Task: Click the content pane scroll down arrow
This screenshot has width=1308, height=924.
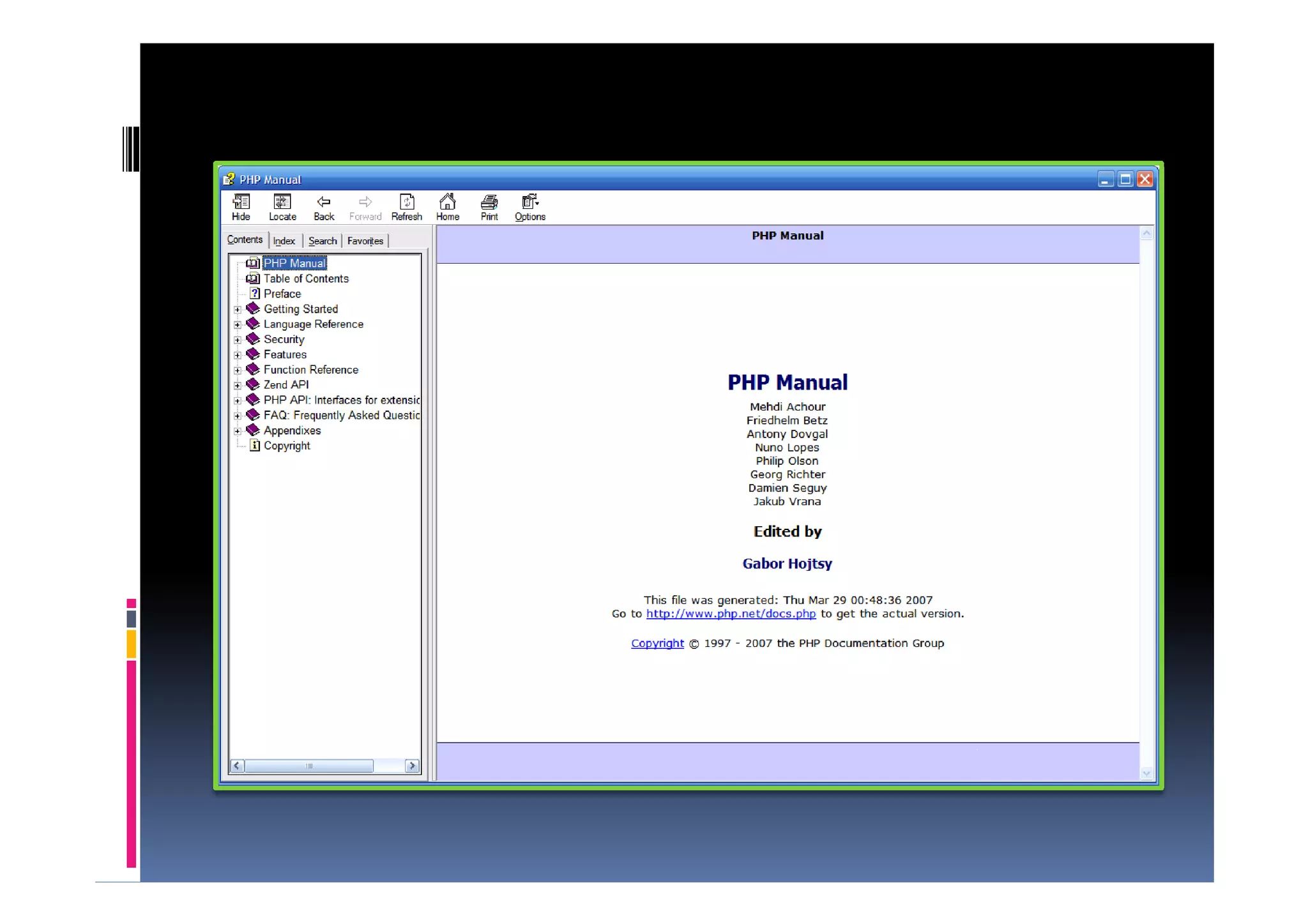Action: pyautogui.click(x=1147, y=773)
